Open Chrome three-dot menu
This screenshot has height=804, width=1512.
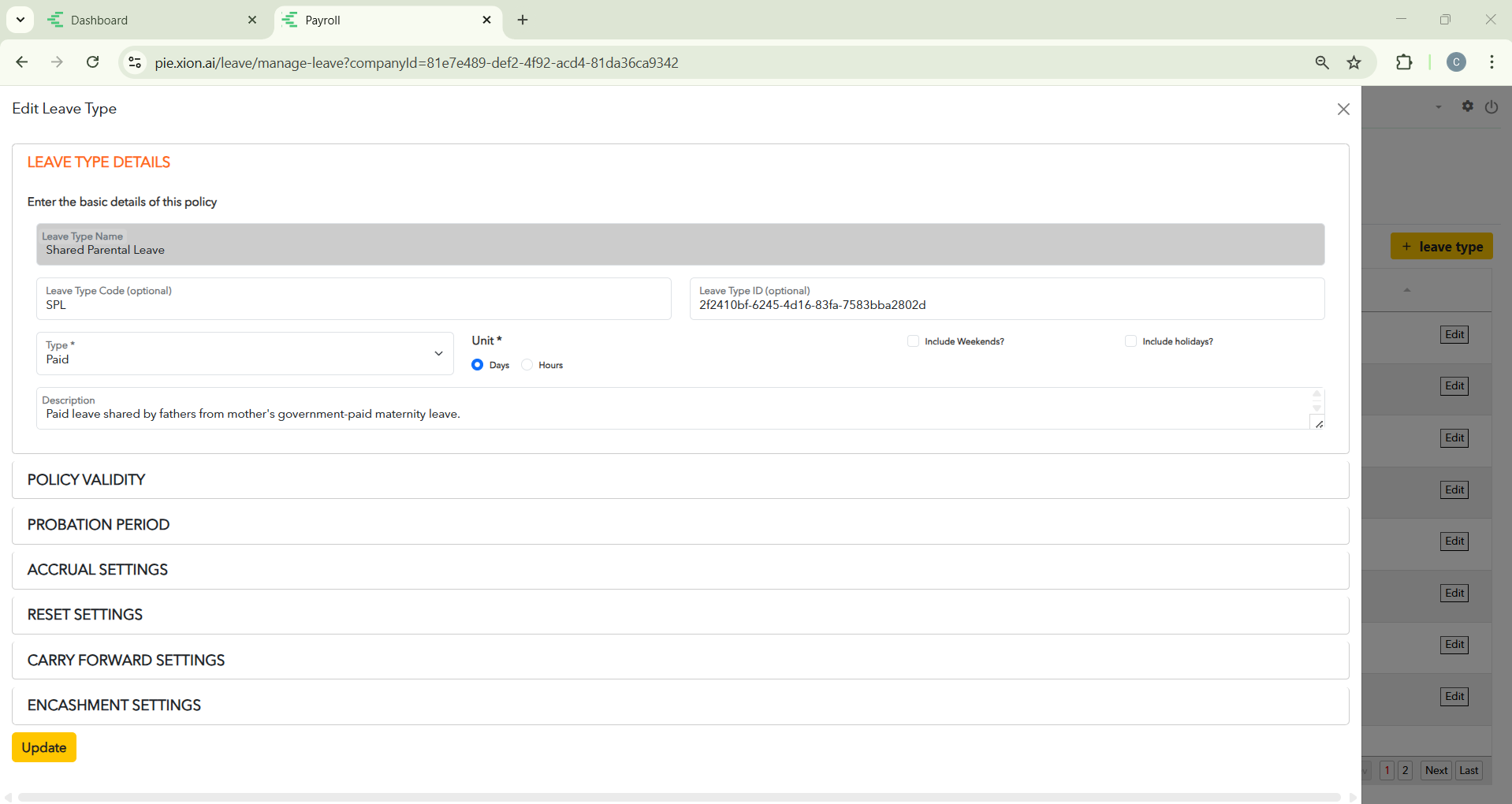pyautogui.click(x=1492, y=62)
